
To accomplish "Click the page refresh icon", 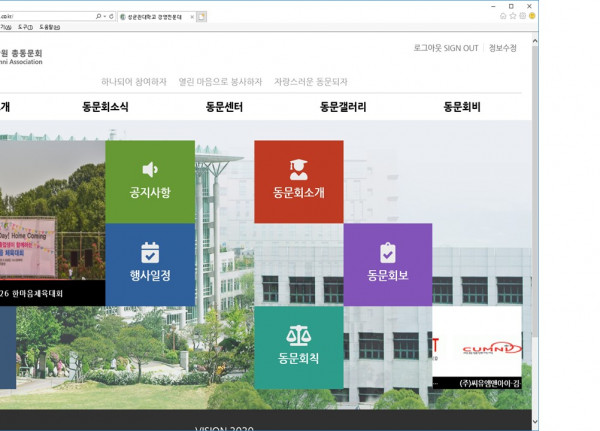I will tap(111, 16).
